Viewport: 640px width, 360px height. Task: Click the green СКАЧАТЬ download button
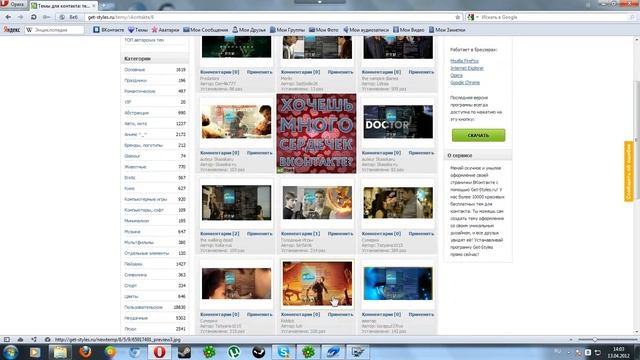coord(478,135)
